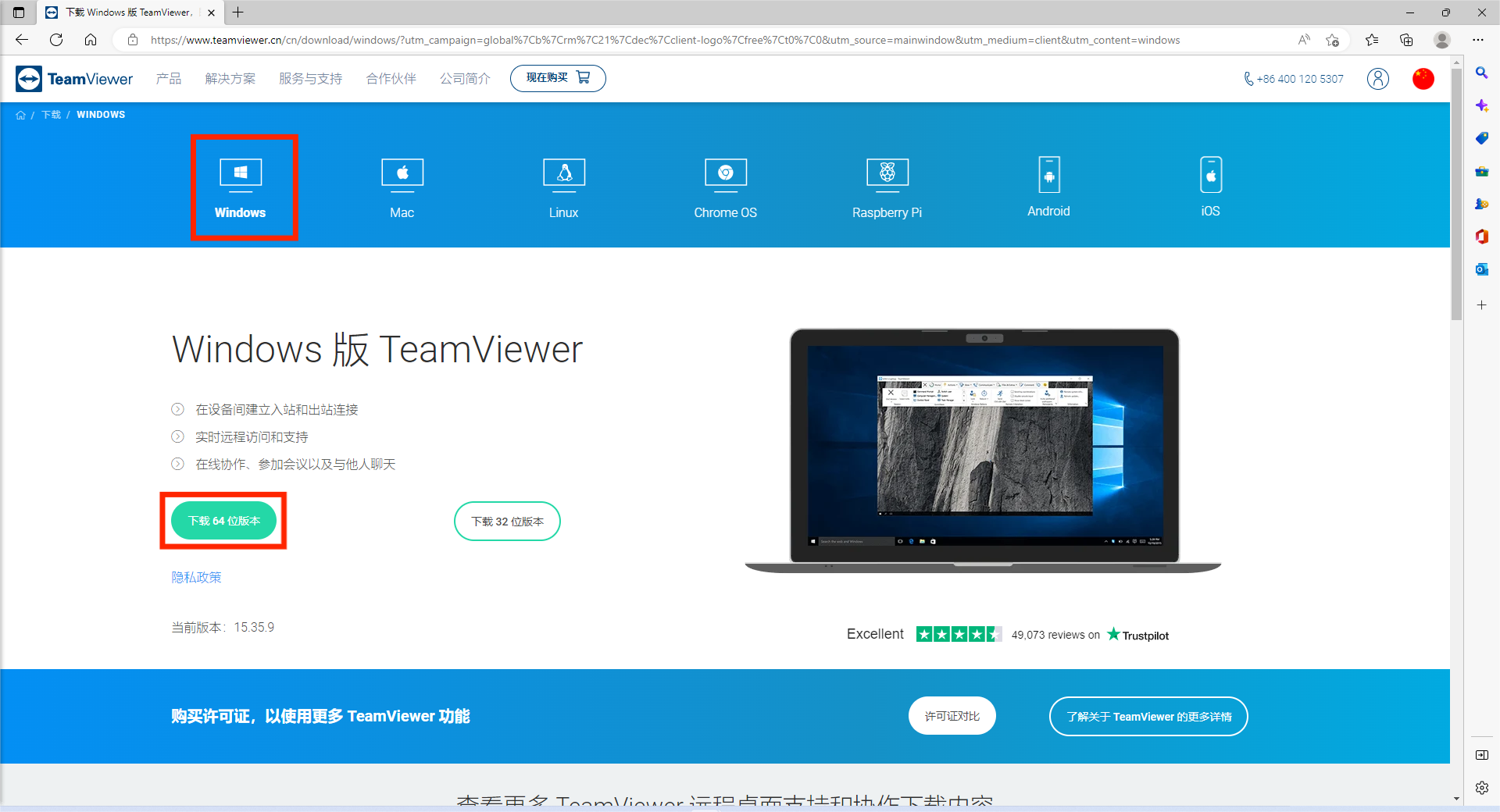Click the 许可证对比 button
Image resolution: width=1500 pixels, height=812 pixels.
point(952,716)
